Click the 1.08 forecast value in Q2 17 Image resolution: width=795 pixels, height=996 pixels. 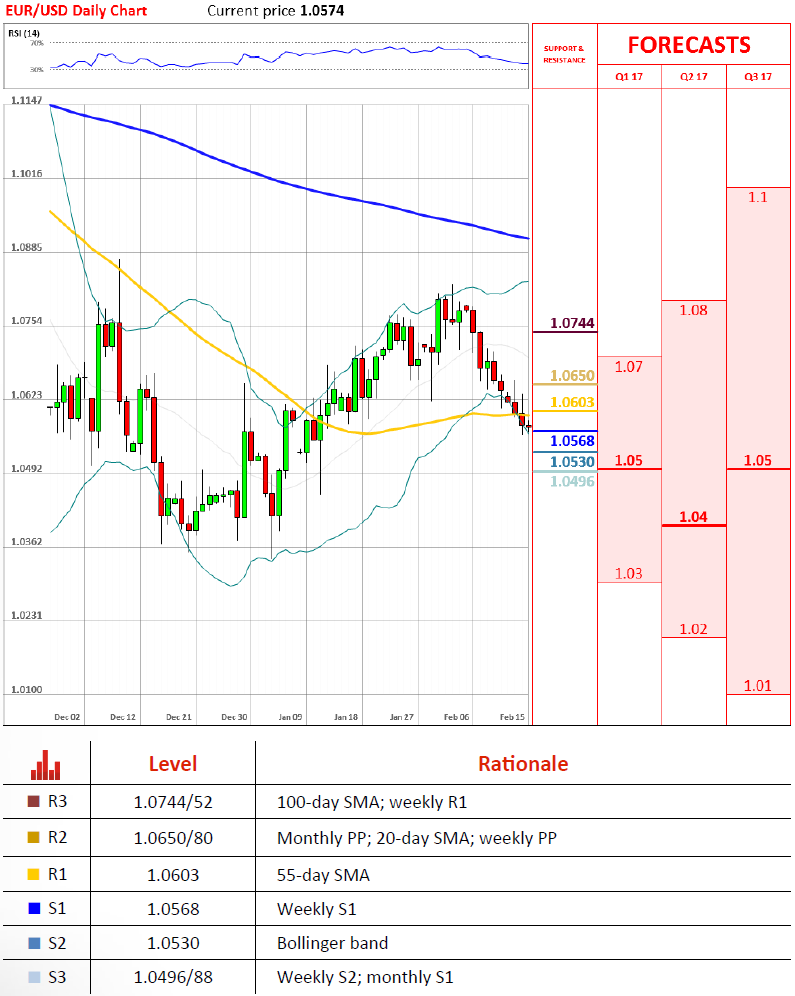tap(693, 310)
